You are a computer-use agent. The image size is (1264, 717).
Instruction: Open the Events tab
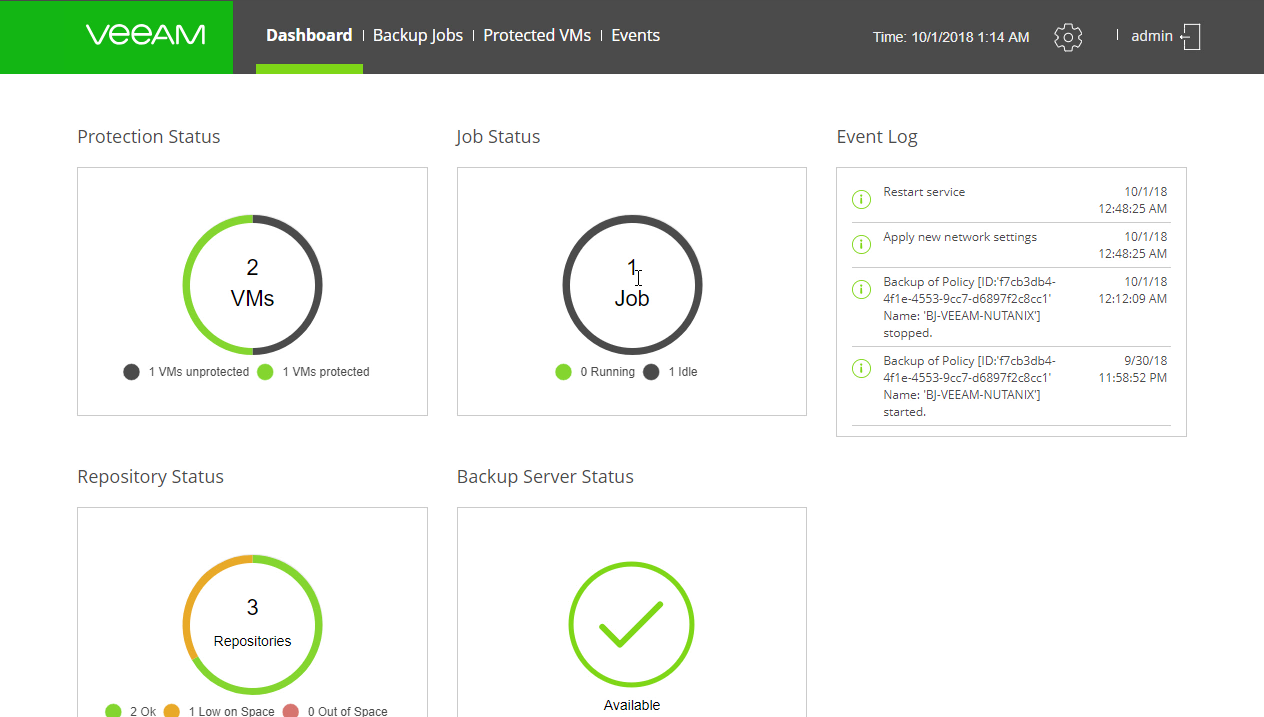pos(636,35)
